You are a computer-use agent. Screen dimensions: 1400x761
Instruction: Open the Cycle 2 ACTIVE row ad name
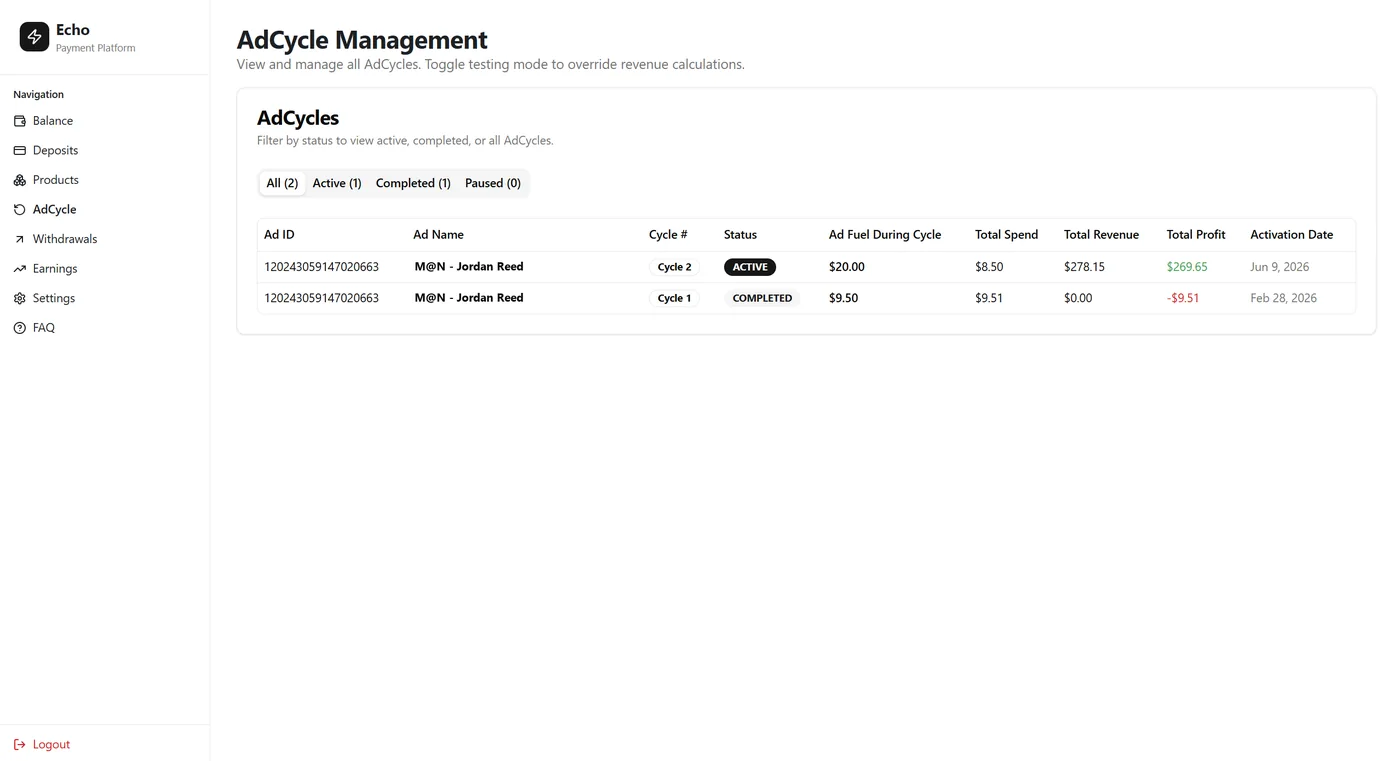pos(469,267)
